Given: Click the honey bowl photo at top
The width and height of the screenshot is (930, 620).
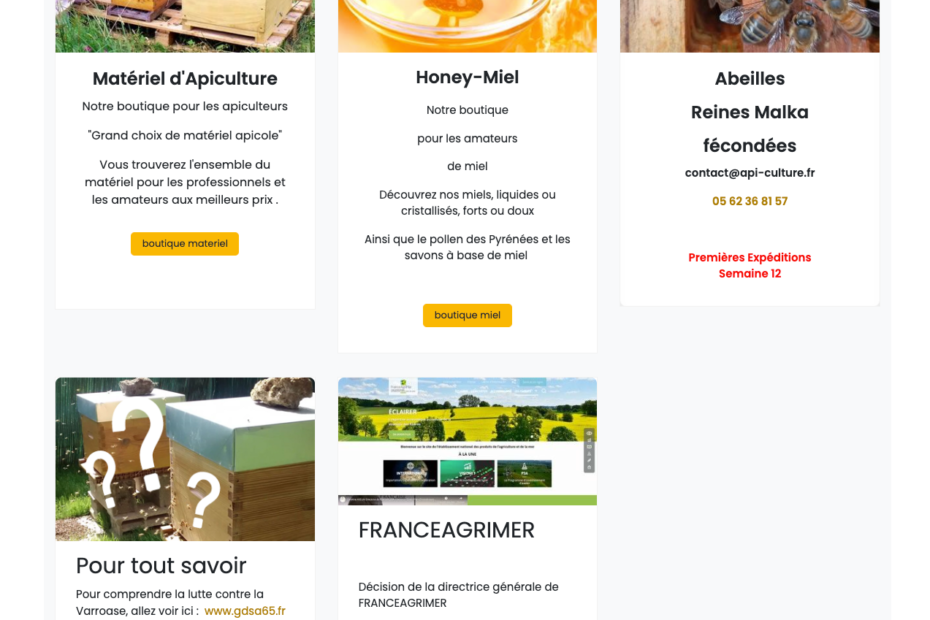Looking at the screenshot, I should (467, 26).
